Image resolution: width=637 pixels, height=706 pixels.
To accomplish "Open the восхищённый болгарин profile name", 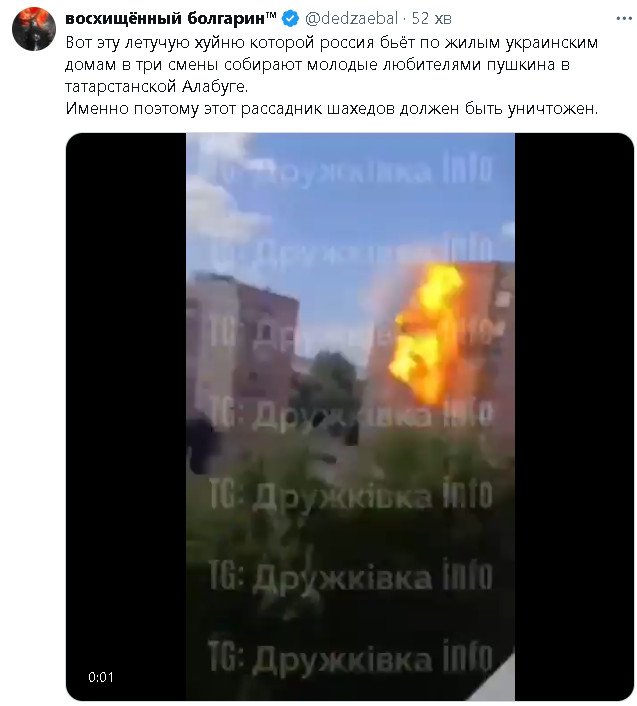I will click(x=171, y=18).
